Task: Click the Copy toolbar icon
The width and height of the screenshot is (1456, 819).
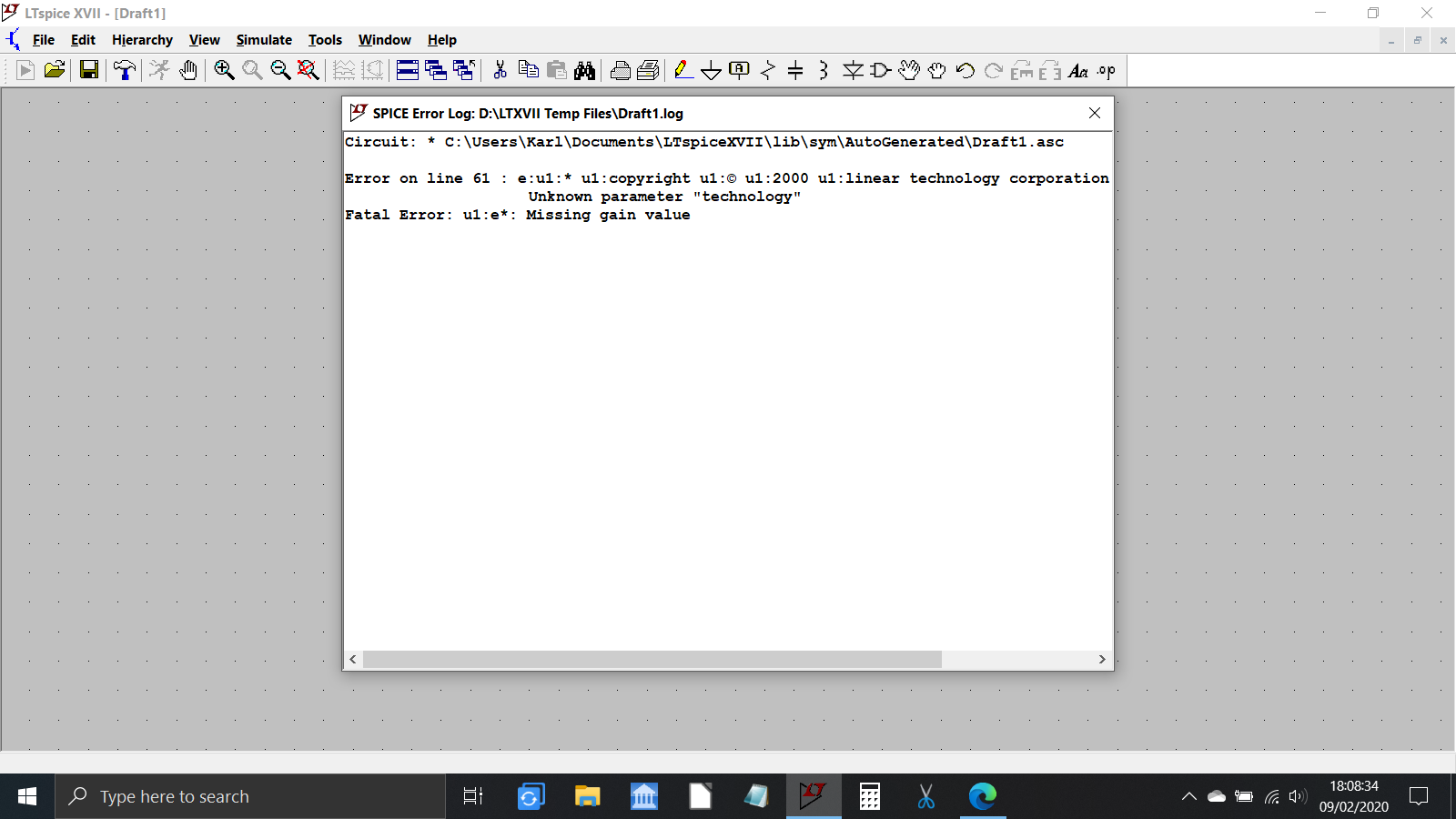Action: click(528, 70)
